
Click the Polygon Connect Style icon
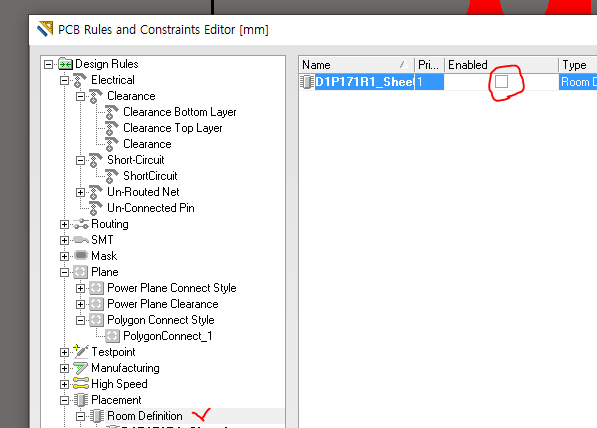coord(96,320)
